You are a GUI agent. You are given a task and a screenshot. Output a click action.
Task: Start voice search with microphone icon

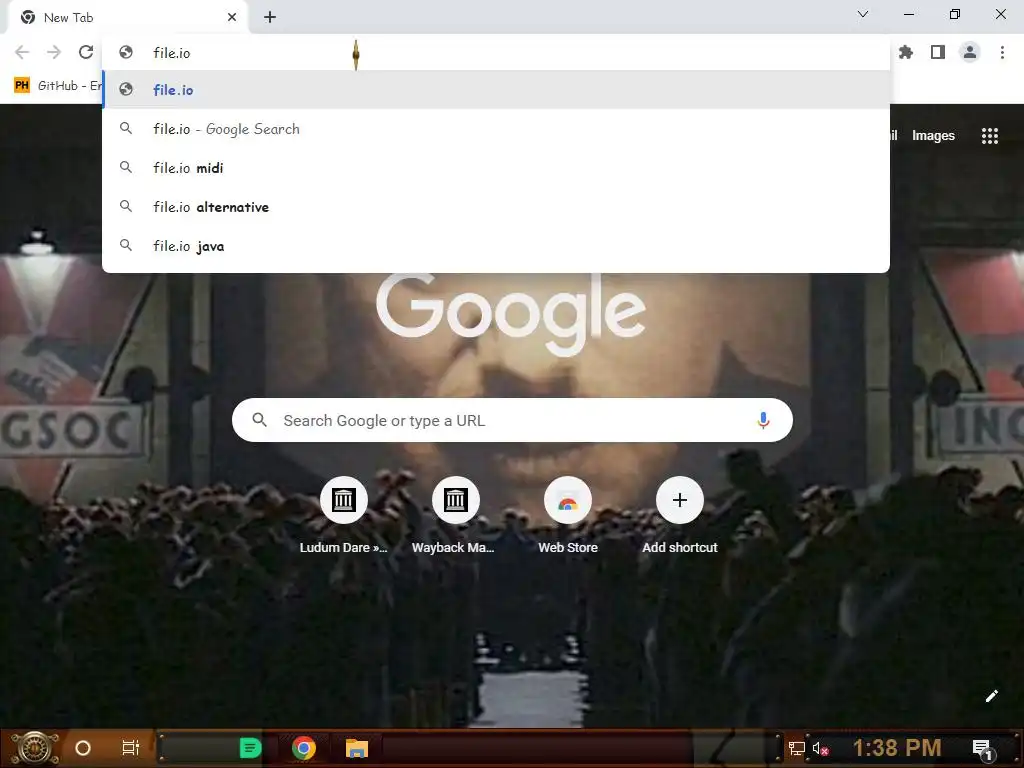click(x=763, y=420)
